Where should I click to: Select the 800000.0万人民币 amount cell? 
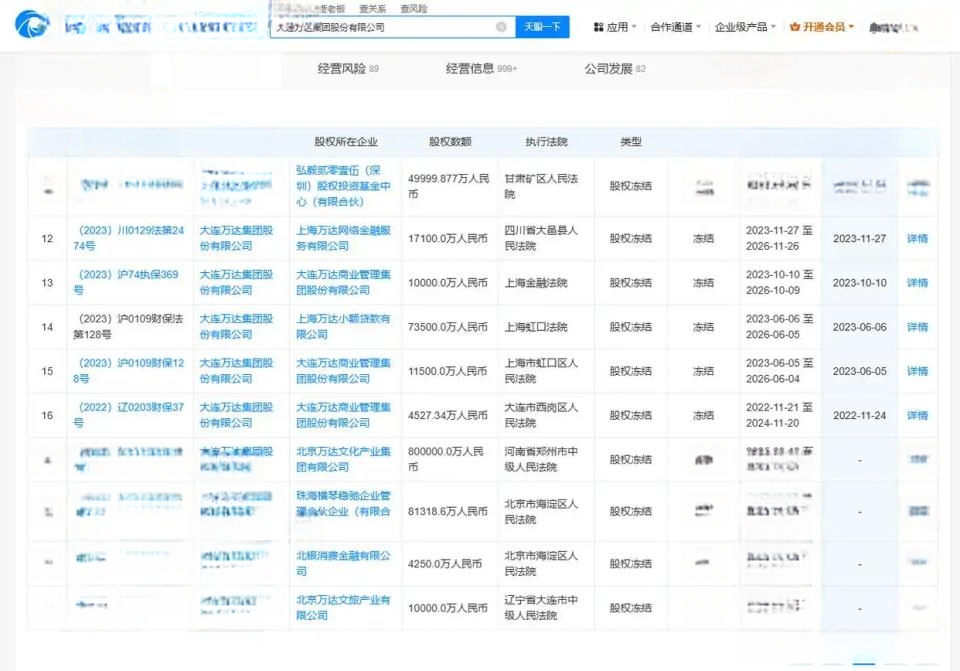pyautogui.click(x=447, y=459)
